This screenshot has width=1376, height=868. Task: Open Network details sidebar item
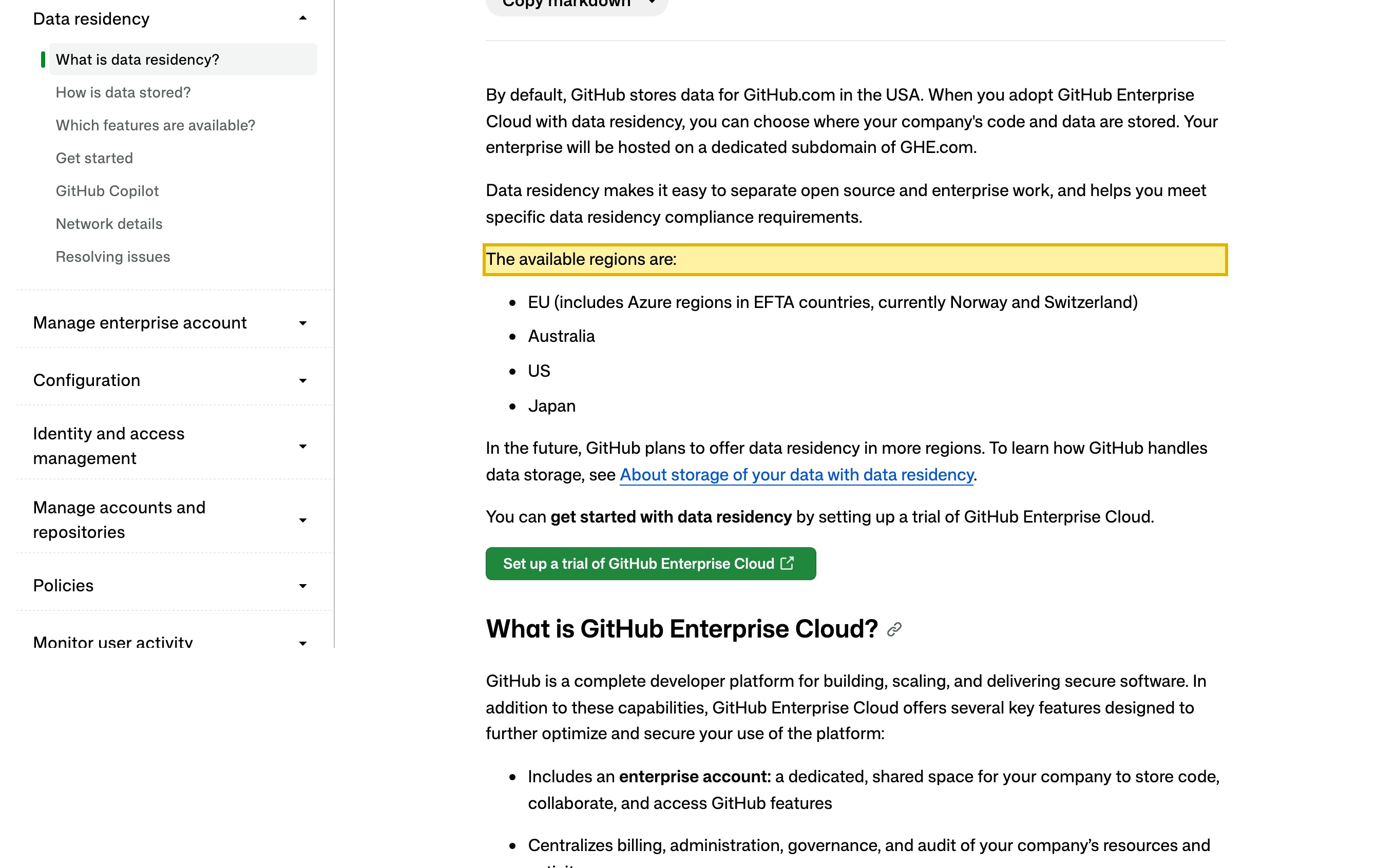(x=108, y=224)
